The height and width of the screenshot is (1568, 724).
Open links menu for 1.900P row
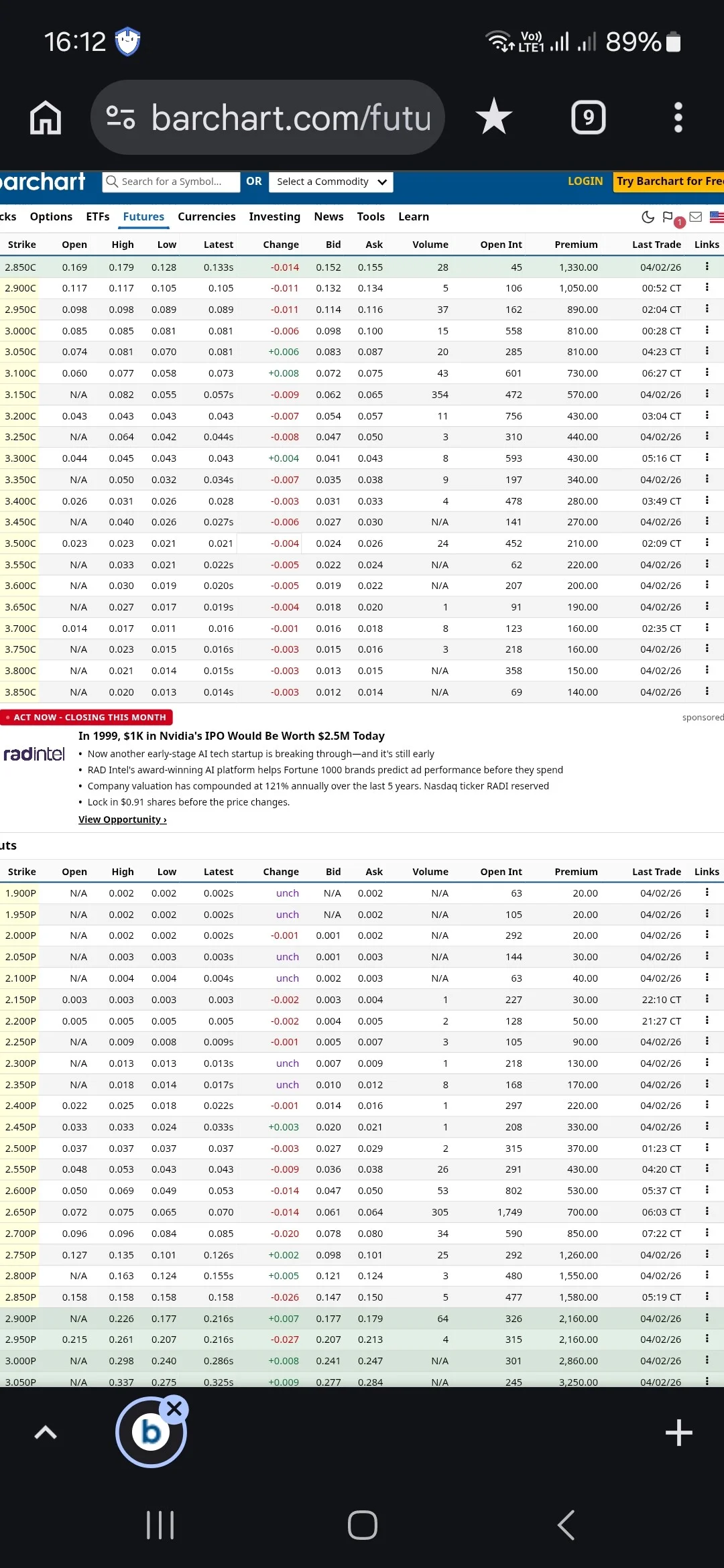(x=707, y=892)
